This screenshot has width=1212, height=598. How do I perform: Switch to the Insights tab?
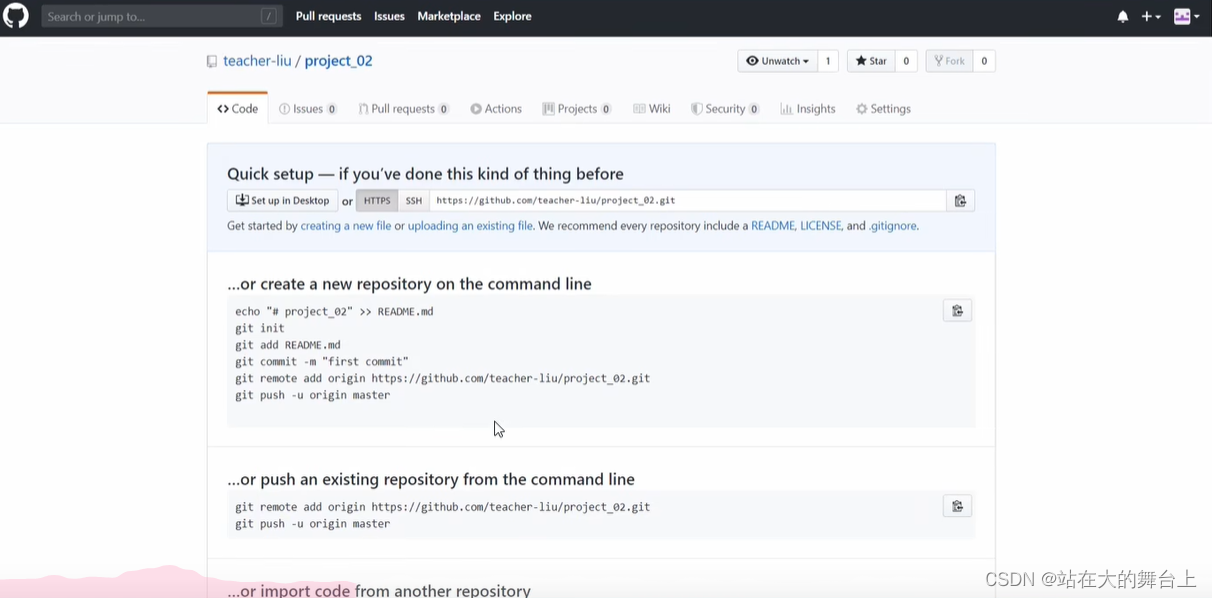point(808,109)
